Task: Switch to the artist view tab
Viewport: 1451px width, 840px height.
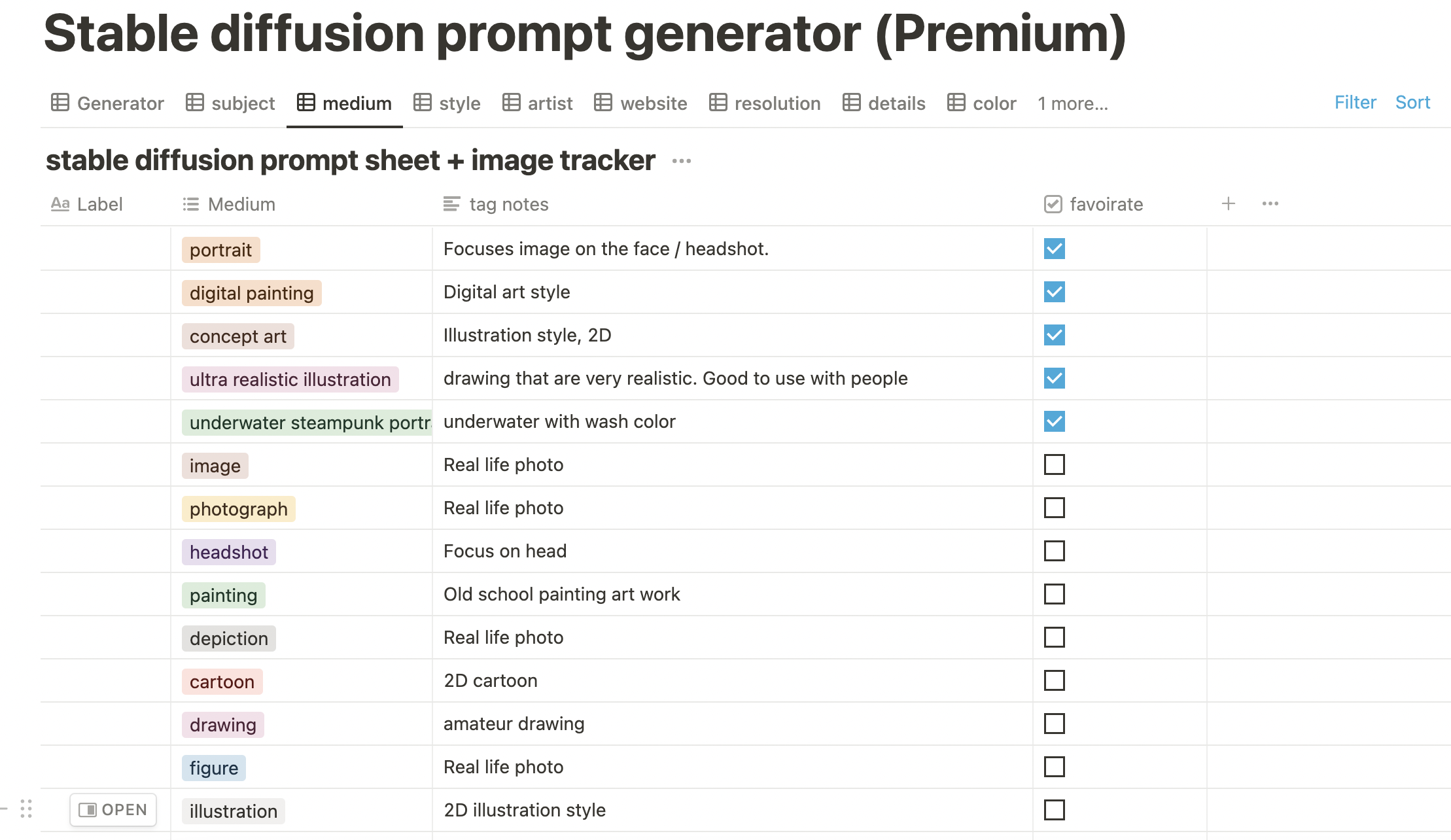Action: (550, 103)
